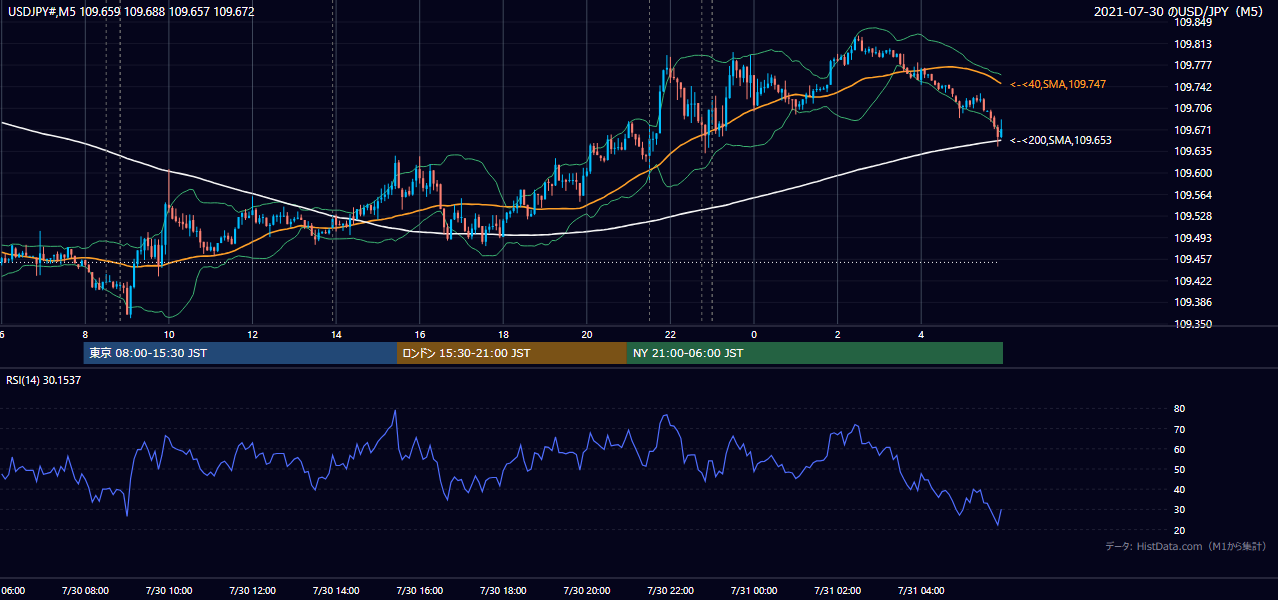Click the データ: HistData.com source credit
Screen dimensions: 1278x600
1186,546
